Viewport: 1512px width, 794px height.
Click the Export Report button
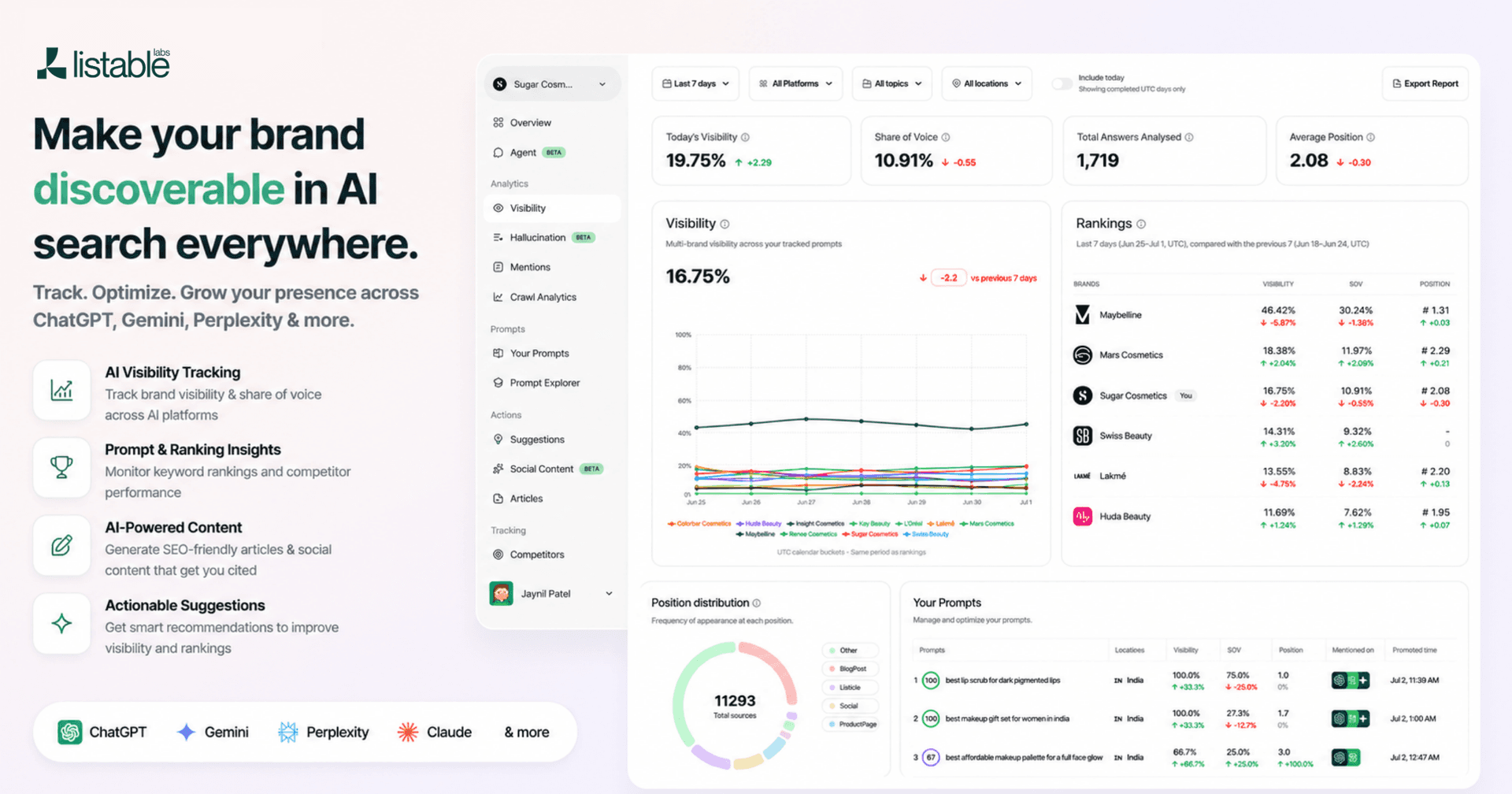tap(1425, 83)
